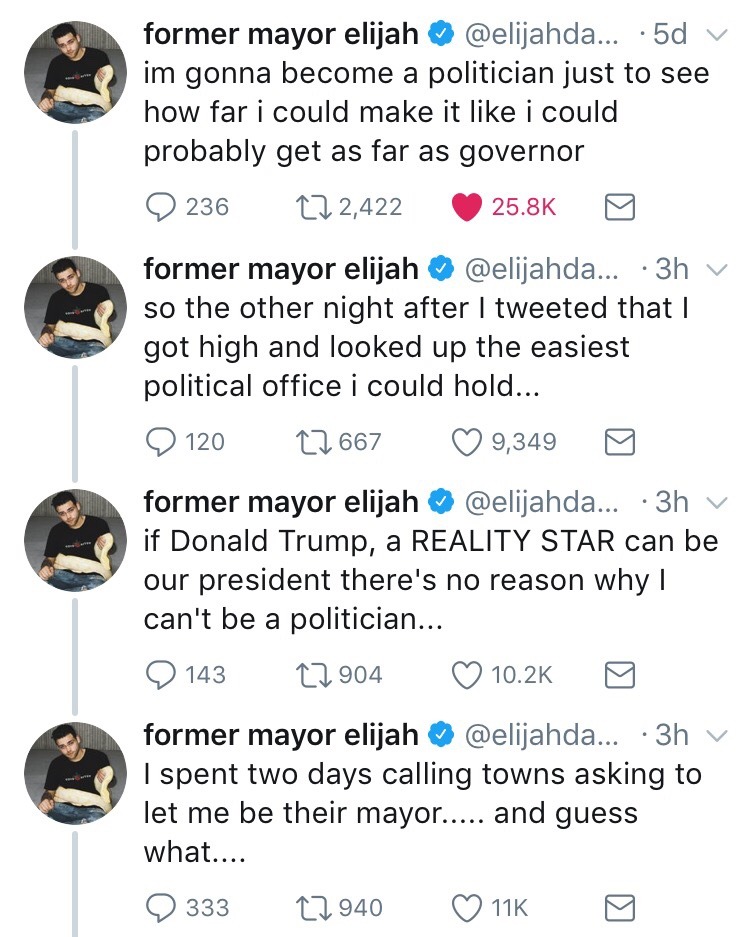Screen dimensions: 750x937
Task: Open options chevron on the 'calling towns' tweet
Action: point(716,737)
